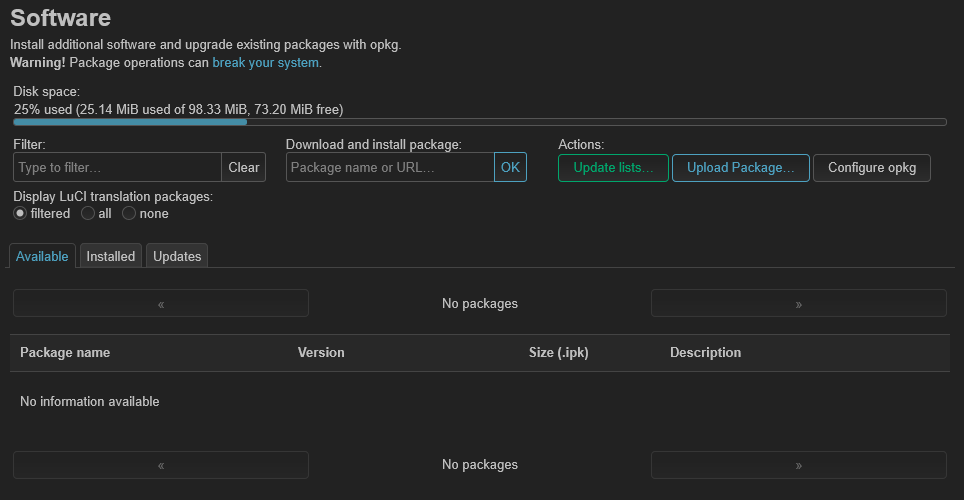Click the top next page » button

[799, 303]
